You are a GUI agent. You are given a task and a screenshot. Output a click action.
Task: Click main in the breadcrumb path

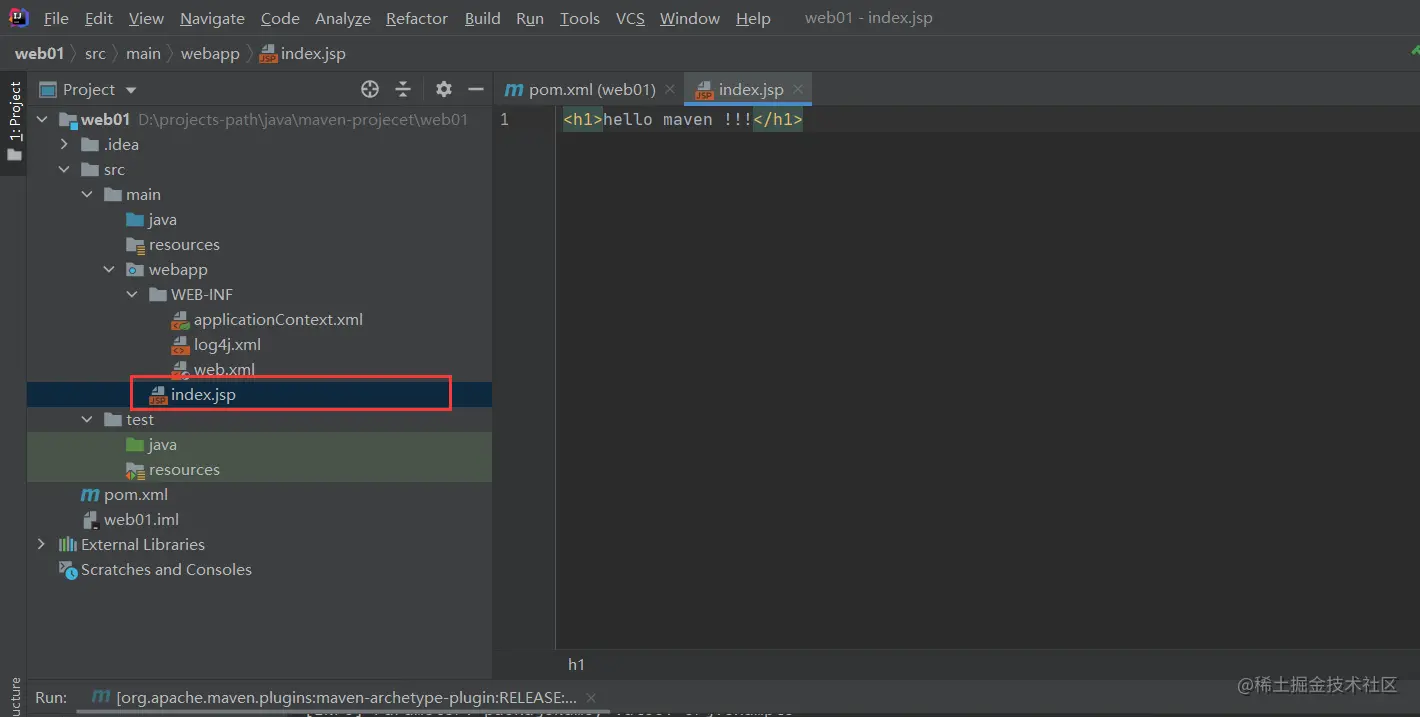coord(143,54)
